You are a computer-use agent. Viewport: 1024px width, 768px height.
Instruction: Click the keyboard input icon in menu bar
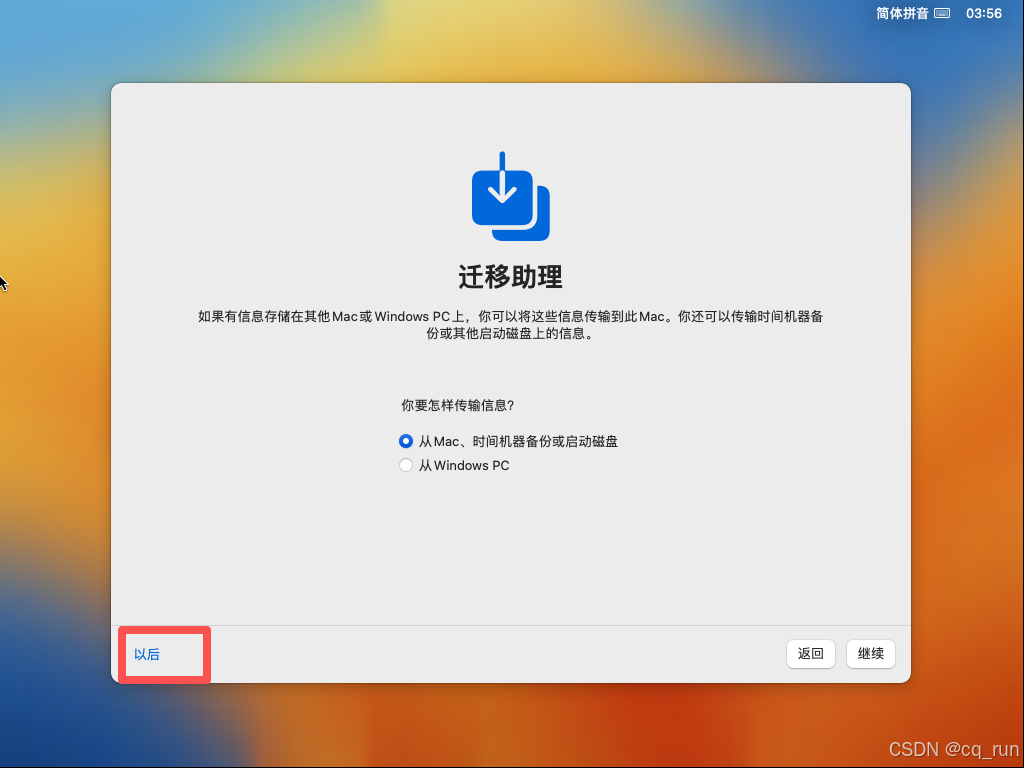(x=942, y=13)
